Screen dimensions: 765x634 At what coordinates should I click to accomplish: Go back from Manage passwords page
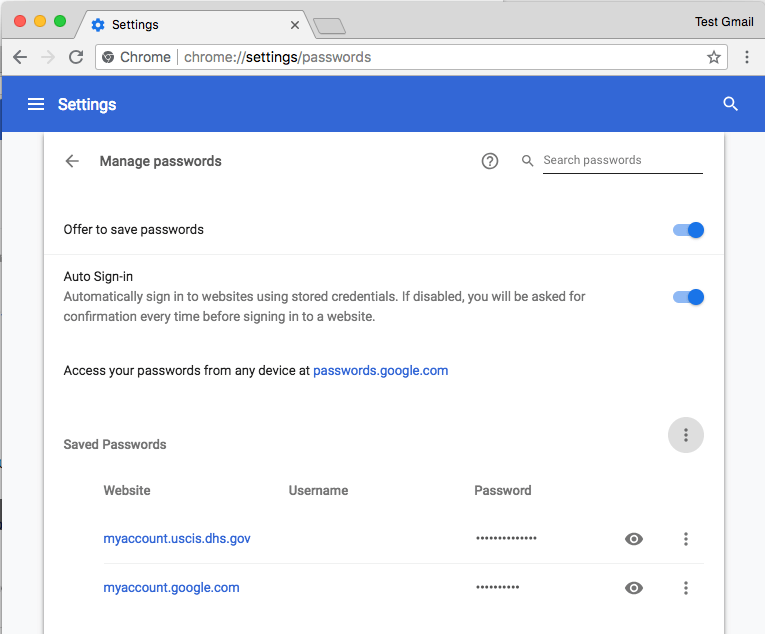(72, 161)
